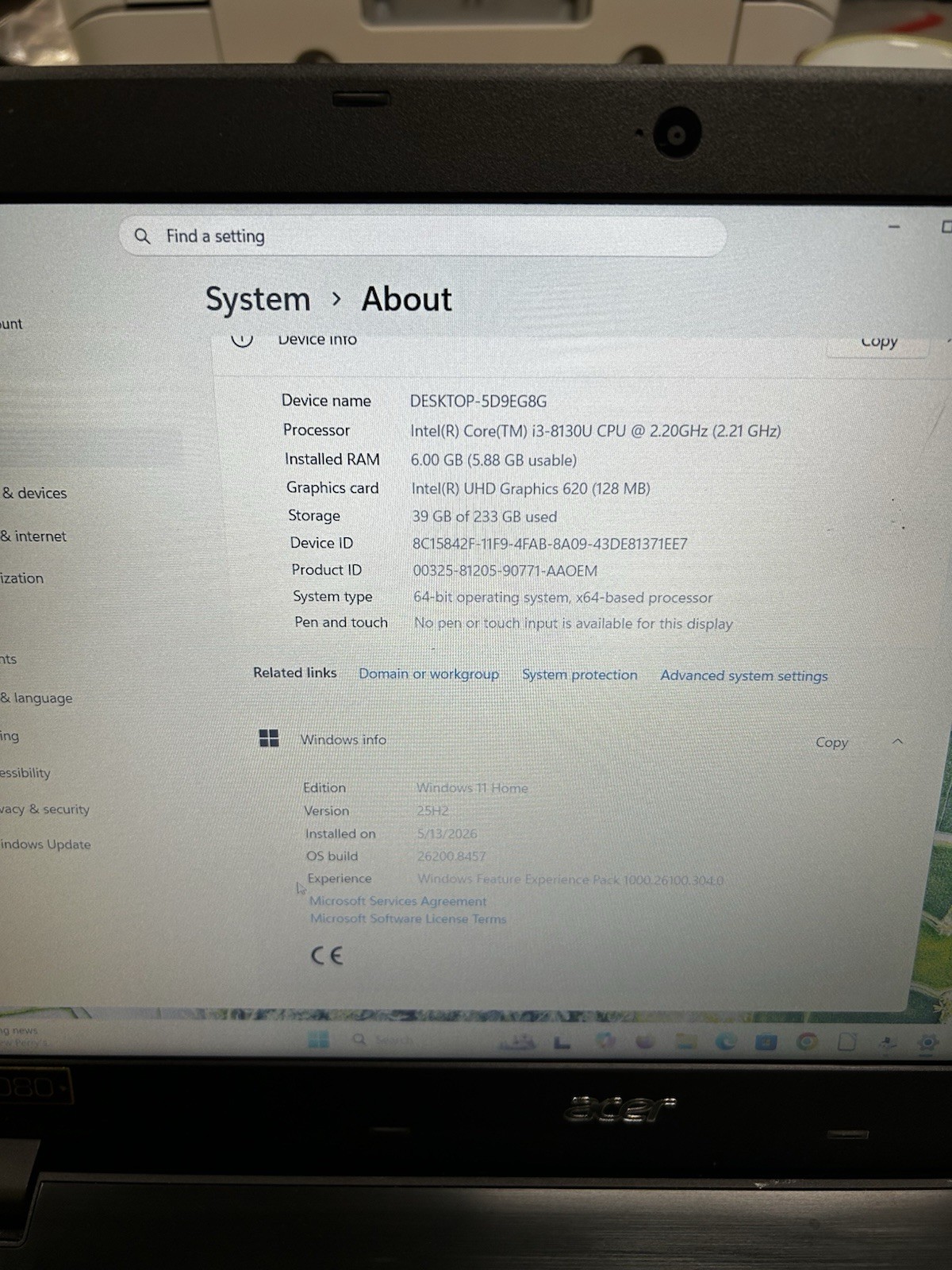Open Microsoft Store from the taskbar
Viewport: 952px width, 1270px height.
(766, 1041)
